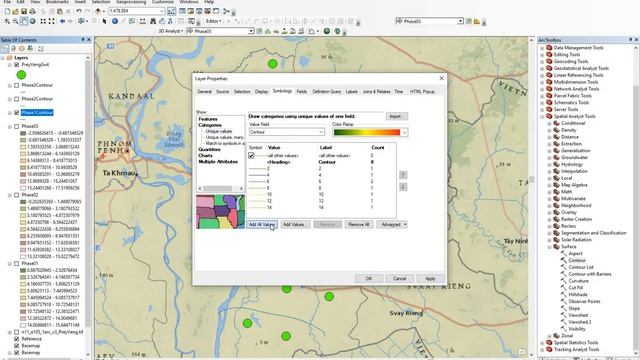Click the green circle symbol of PreyVengGwl

point(21,75)
